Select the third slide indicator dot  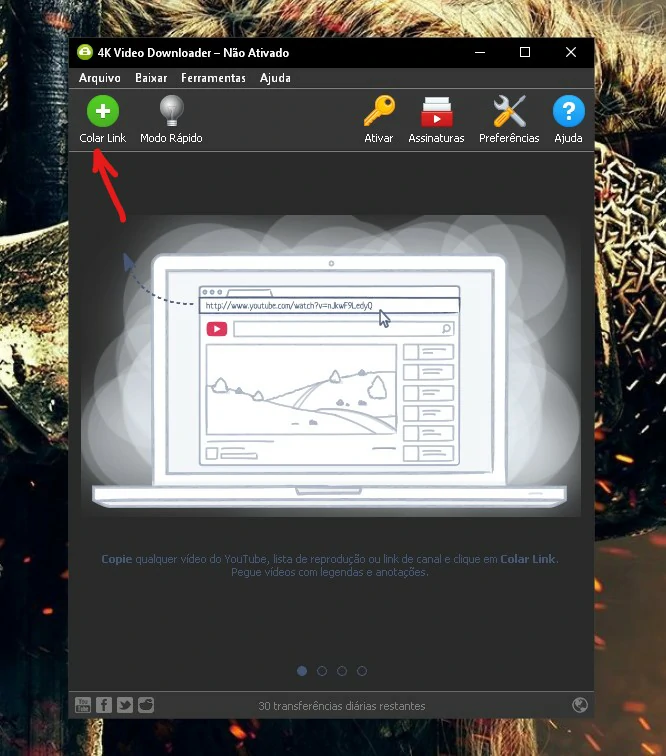(x=342, y=671)
